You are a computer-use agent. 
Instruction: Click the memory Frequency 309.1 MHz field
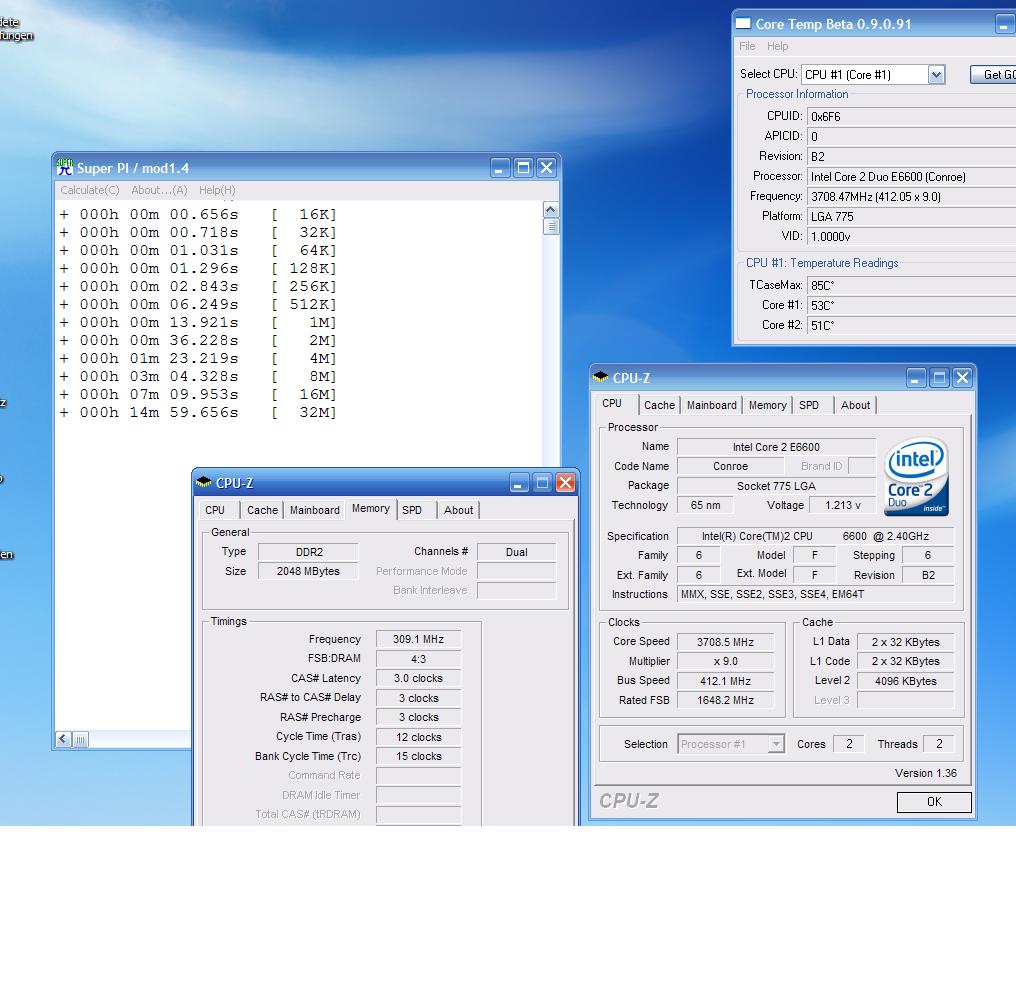pos(418,639)
